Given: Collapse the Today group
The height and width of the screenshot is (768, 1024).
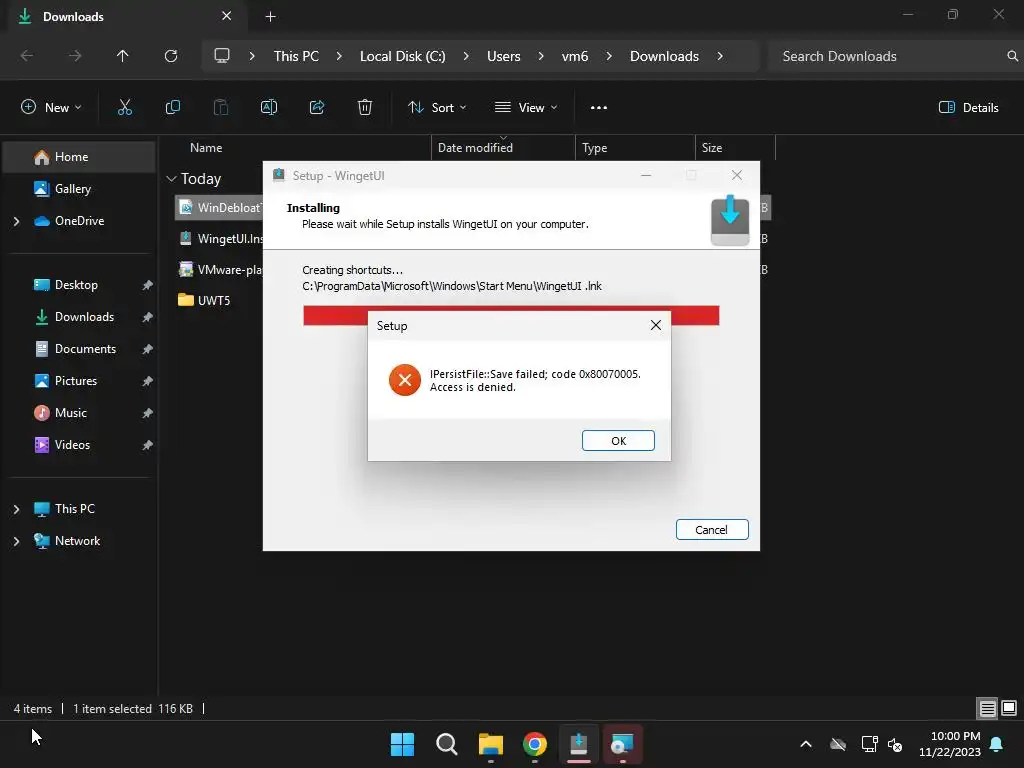Looking at the screenshot, I should point(172,178).
